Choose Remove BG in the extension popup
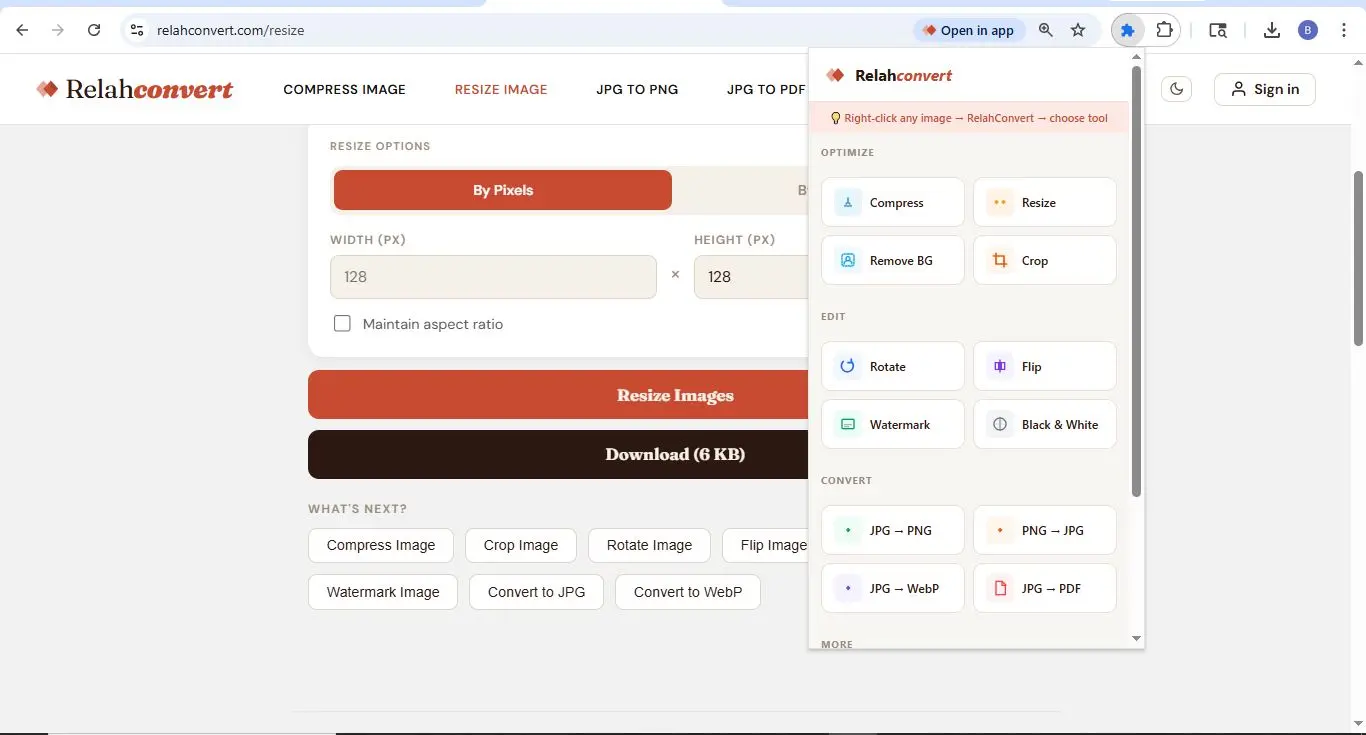 (892, 260)
